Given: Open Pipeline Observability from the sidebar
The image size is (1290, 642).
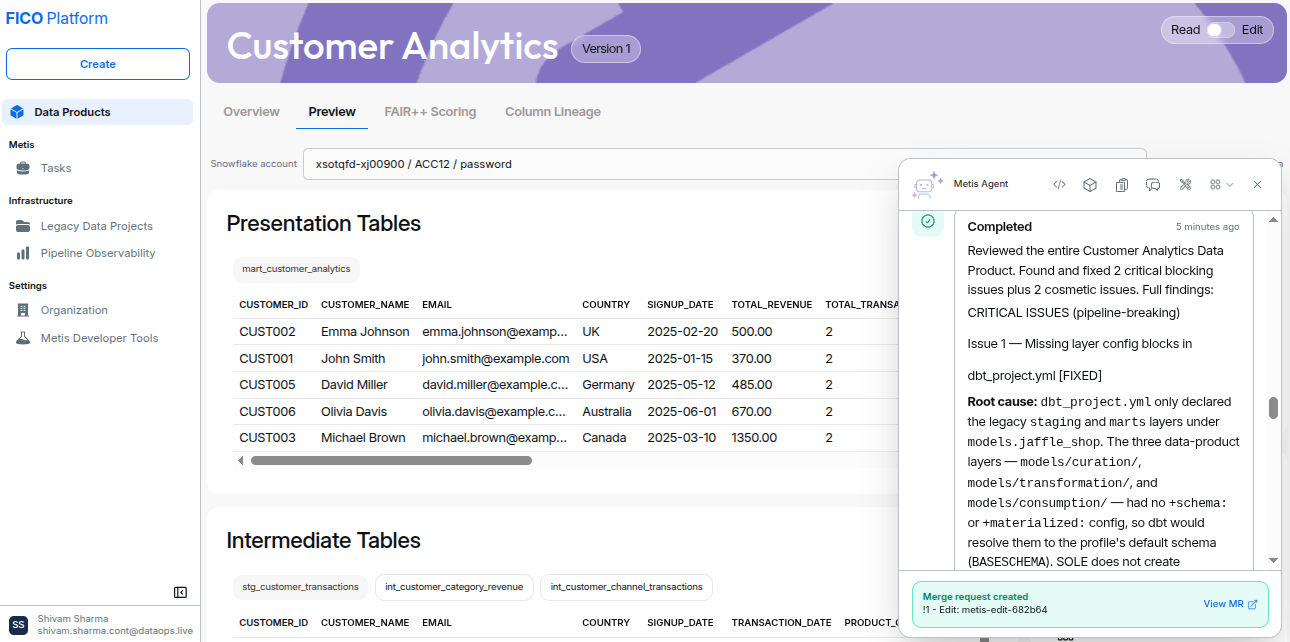Looking at the screenshot, I should click(97, 253).
